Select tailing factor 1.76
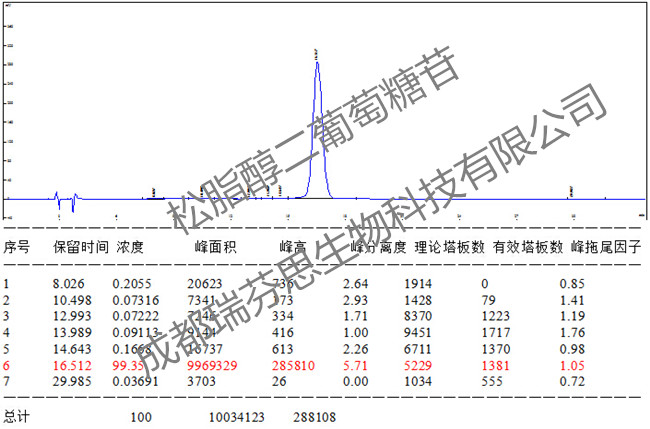 [572, 333]
